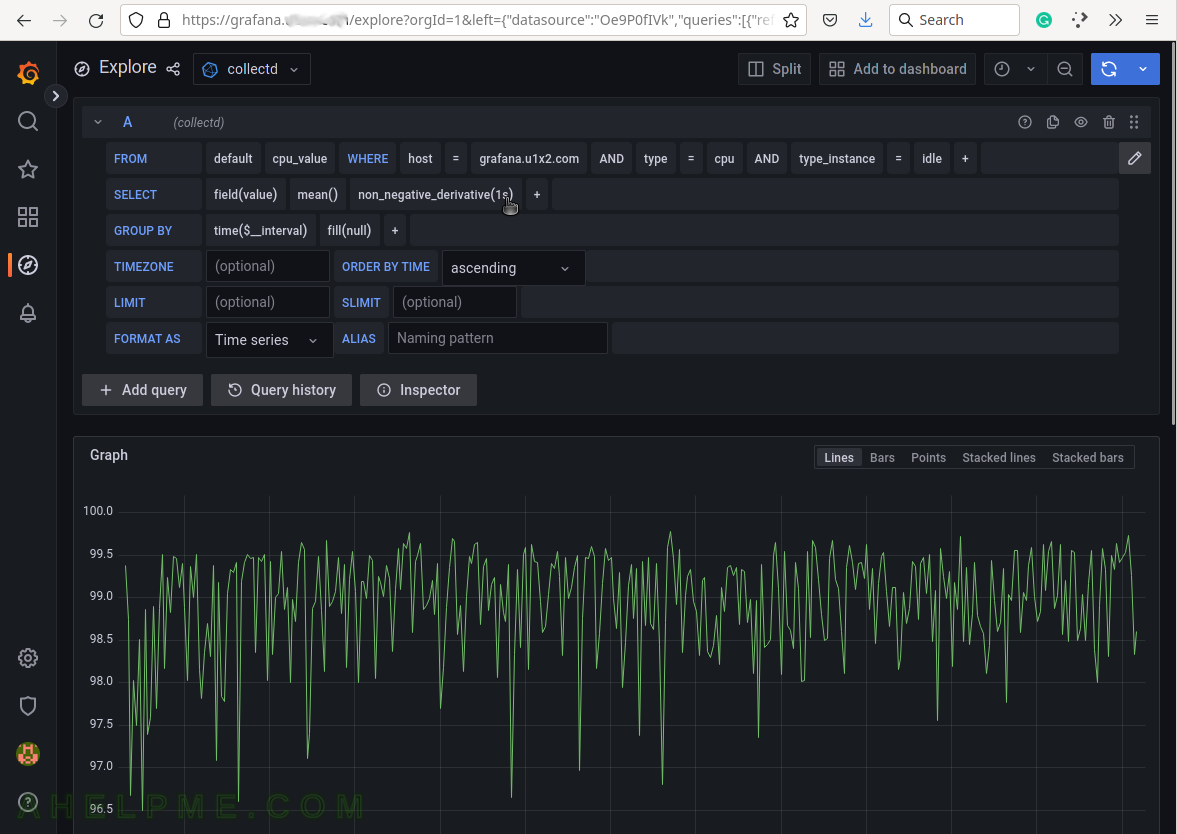Edit the type_instance tag key

(x=837, y=158)
